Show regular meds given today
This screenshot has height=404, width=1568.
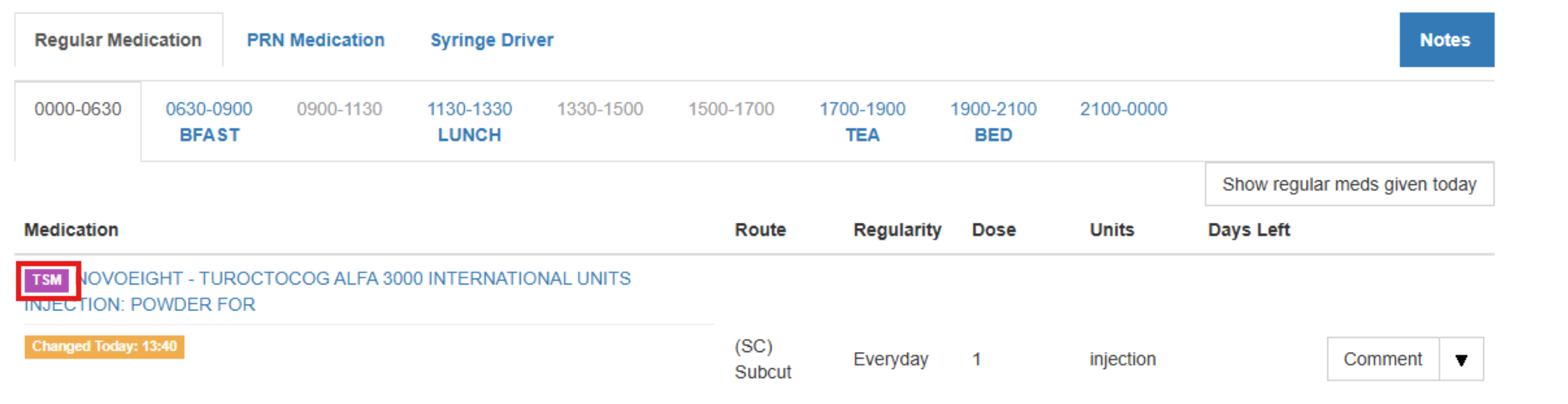pos(1349,184)
